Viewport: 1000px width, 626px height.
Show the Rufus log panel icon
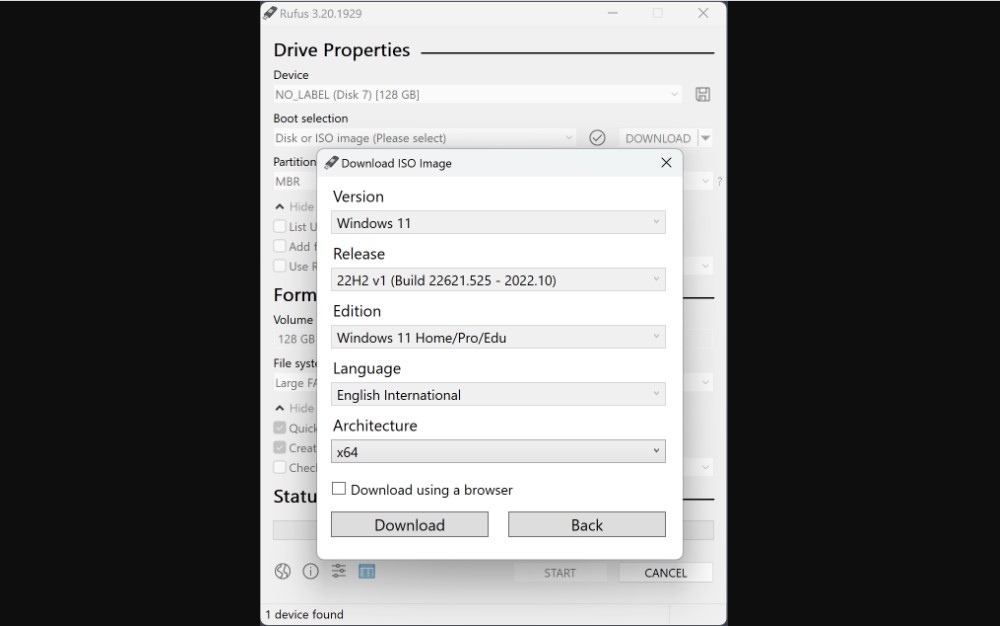point(368,571)
